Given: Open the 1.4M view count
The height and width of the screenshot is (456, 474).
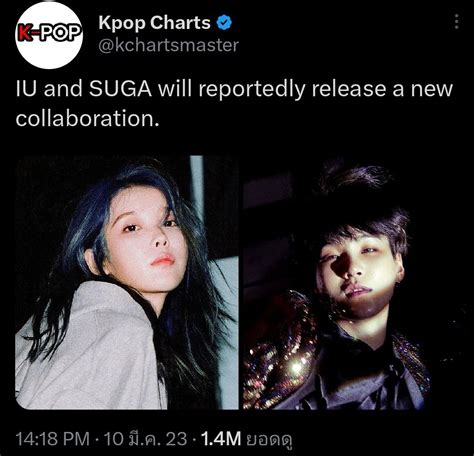Looking at the screenshot, I should (x=221, y=439).
